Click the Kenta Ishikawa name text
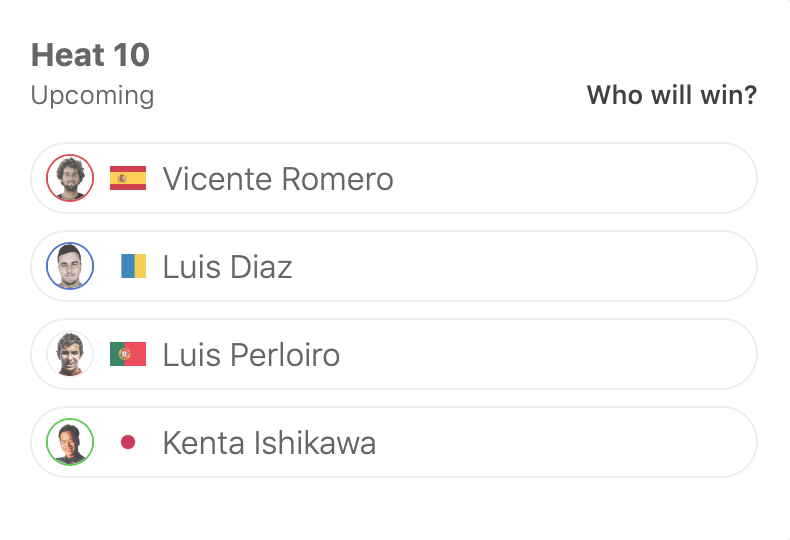The image size is (790, 540). click(x=269, y=443)
